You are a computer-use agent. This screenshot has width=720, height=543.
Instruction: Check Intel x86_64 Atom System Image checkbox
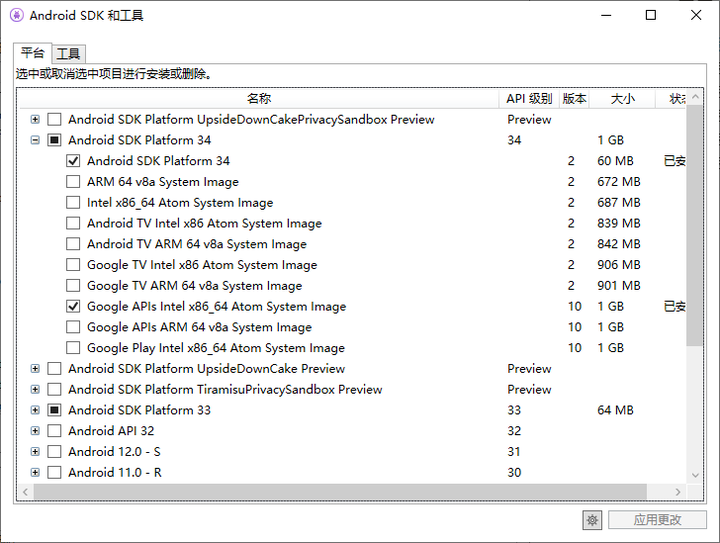(73, 202)
